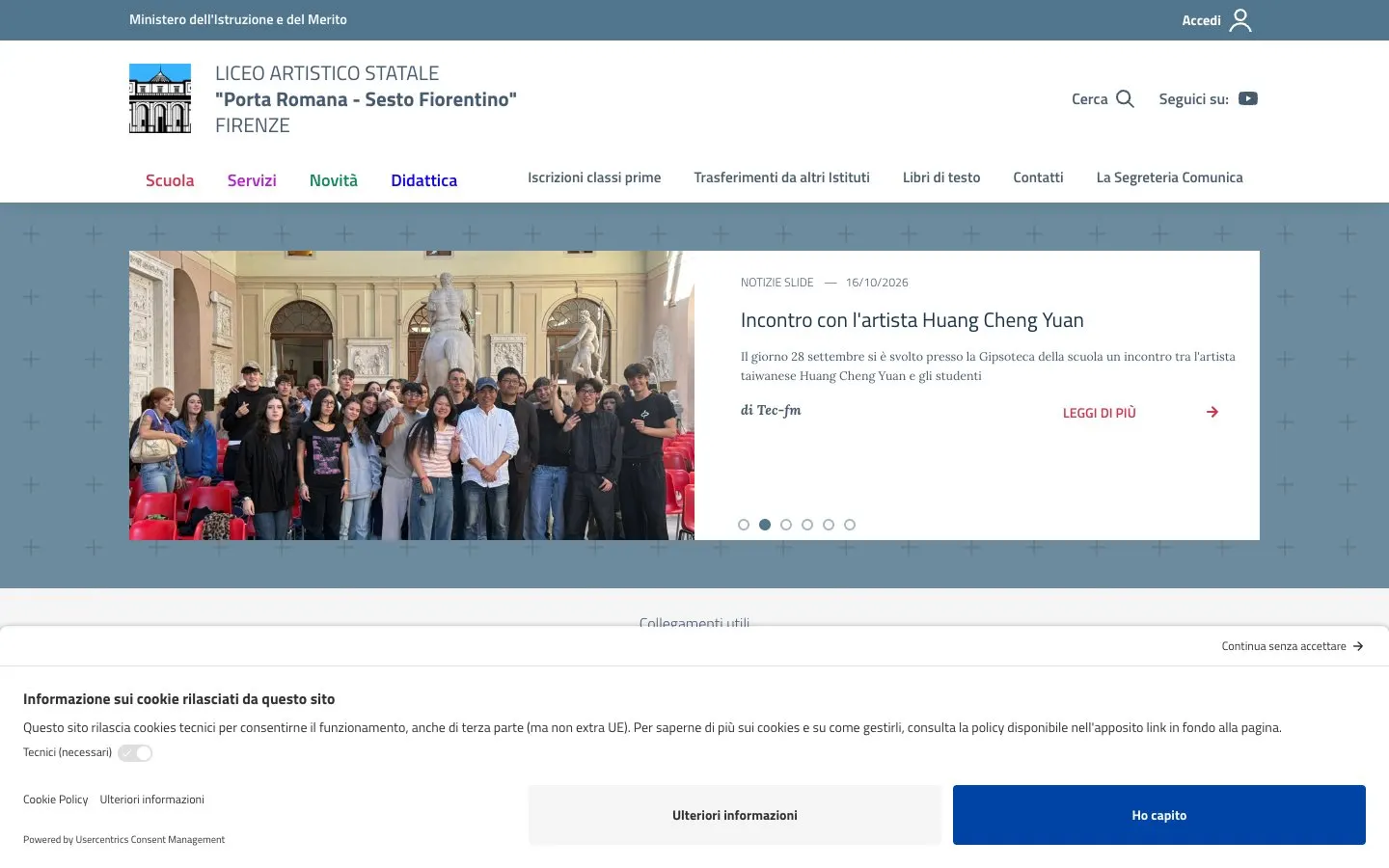Click the arrow next to Continua senza accettare
This screenshot has width=1389, height=868.
click(x=1358, y=646)
